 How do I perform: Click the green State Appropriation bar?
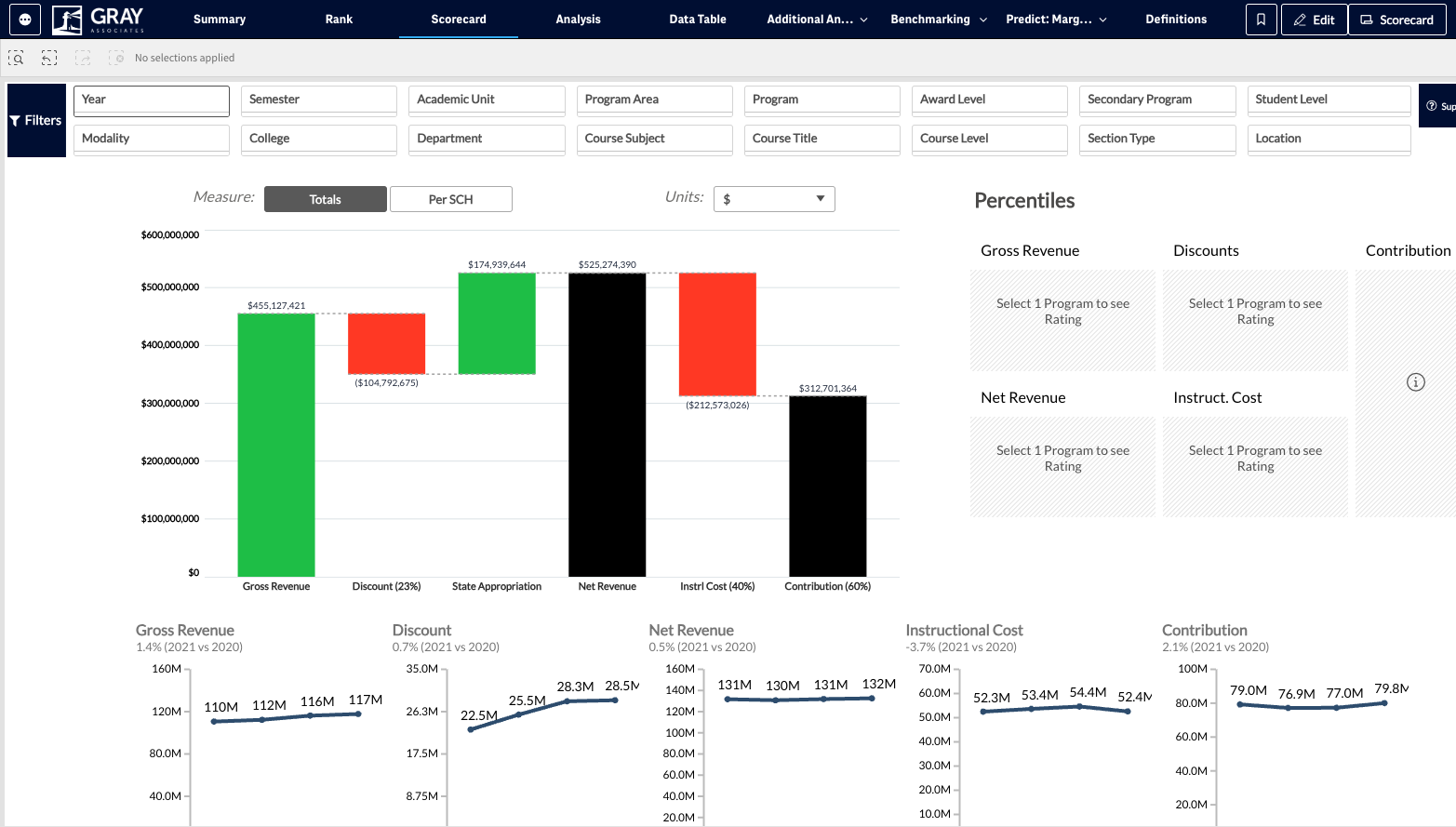coord(497,324)
